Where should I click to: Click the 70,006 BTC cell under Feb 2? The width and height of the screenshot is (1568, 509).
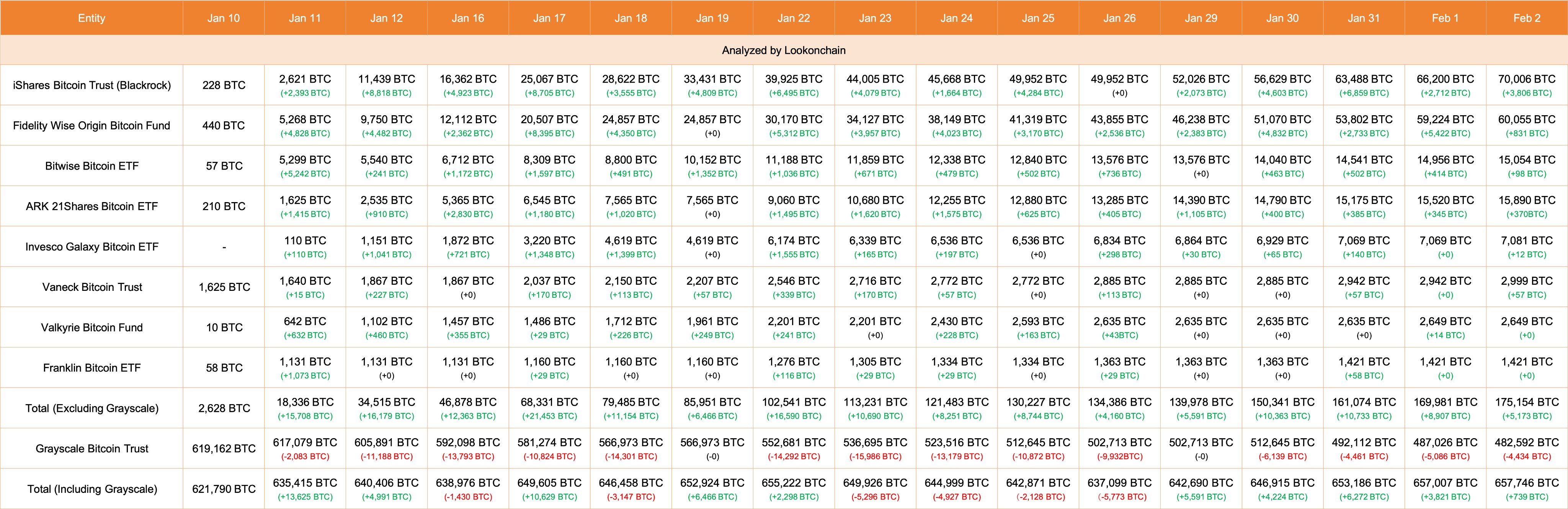(x=1527, y=85)
